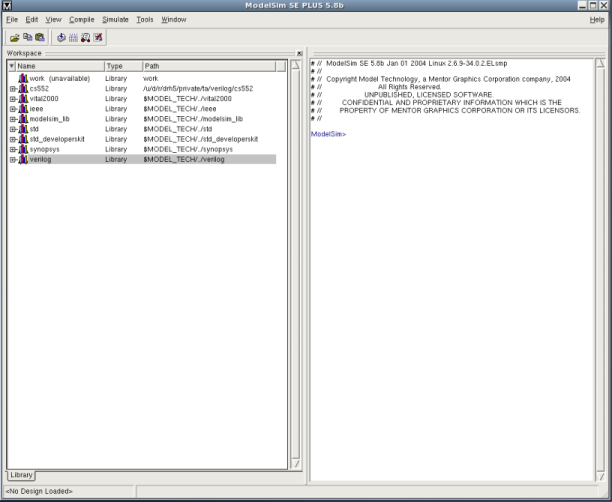Open the Window menu
The height and width of the screenshot is (502, 612).
click(x=174, y=20)
